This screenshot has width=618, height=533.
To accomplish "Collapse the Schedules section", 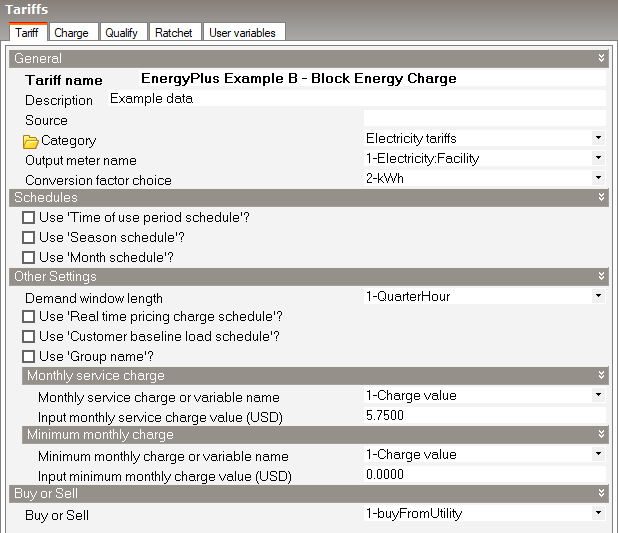I will coord(601,197).
